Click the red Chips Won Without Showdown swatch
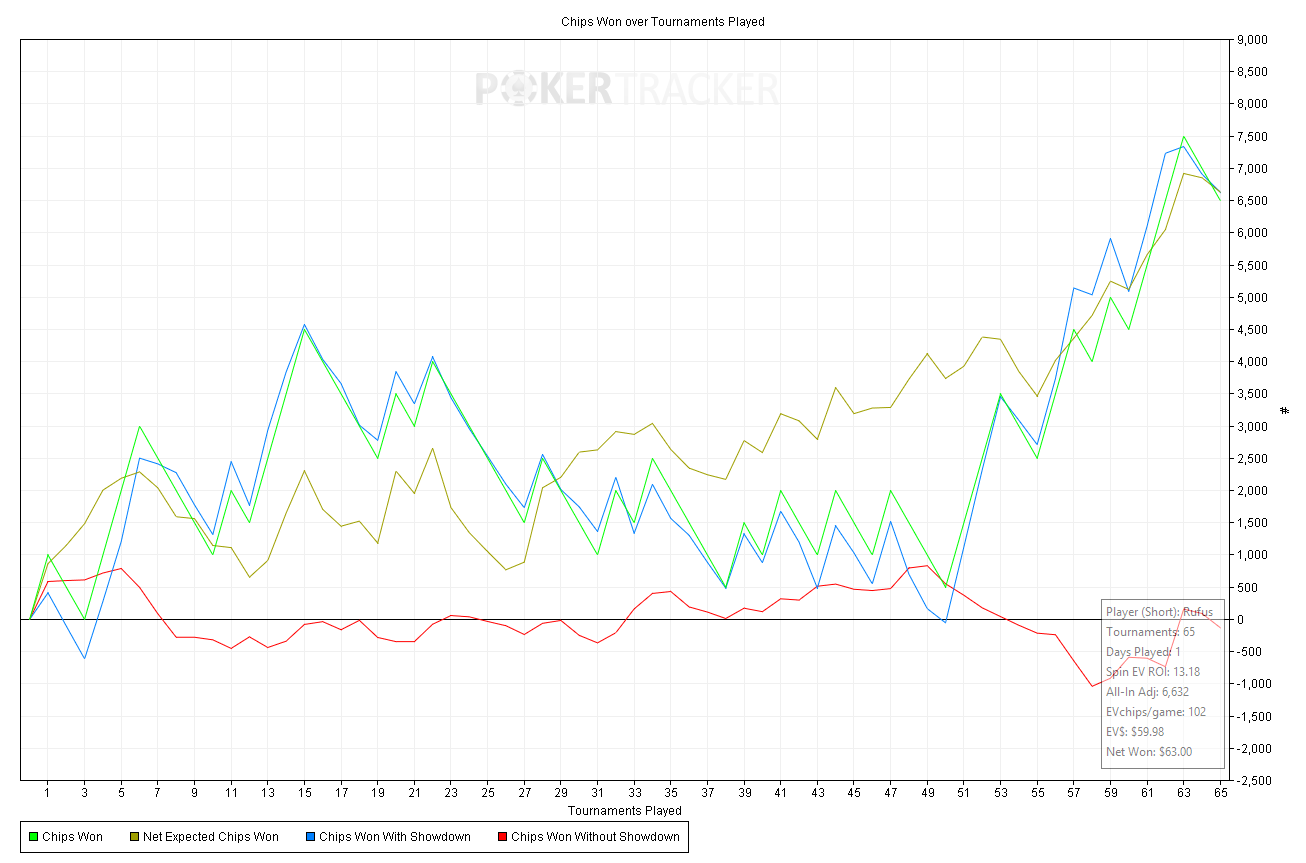 pos(501,837)
